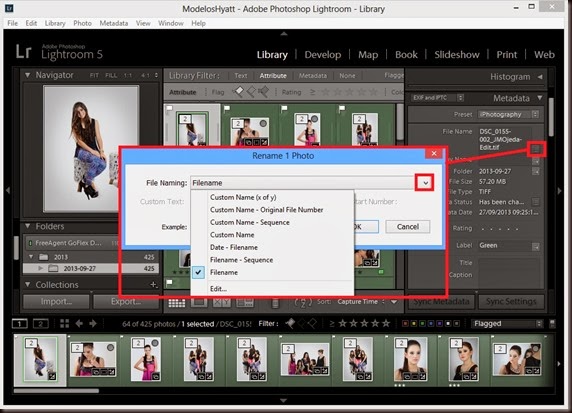Switch to Loupe view in toolbar
This screenshot has height=413, width=572.
[x=199, y=302]
